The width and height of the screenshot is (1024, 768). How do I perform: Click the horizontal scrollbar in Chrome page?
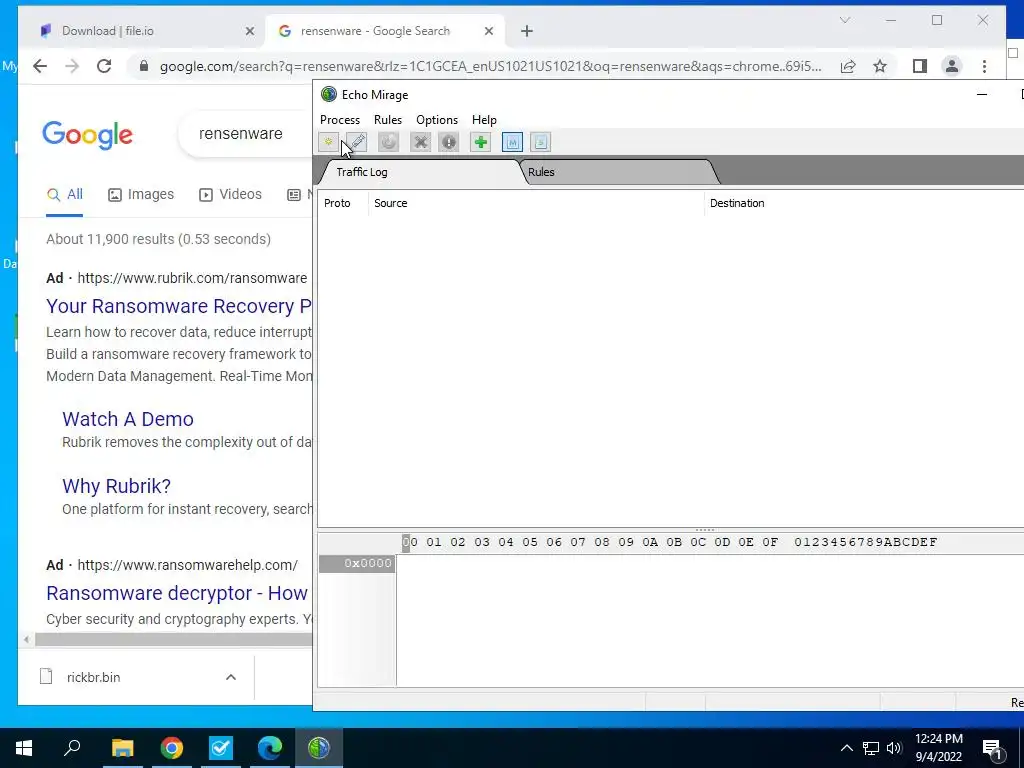173,639
